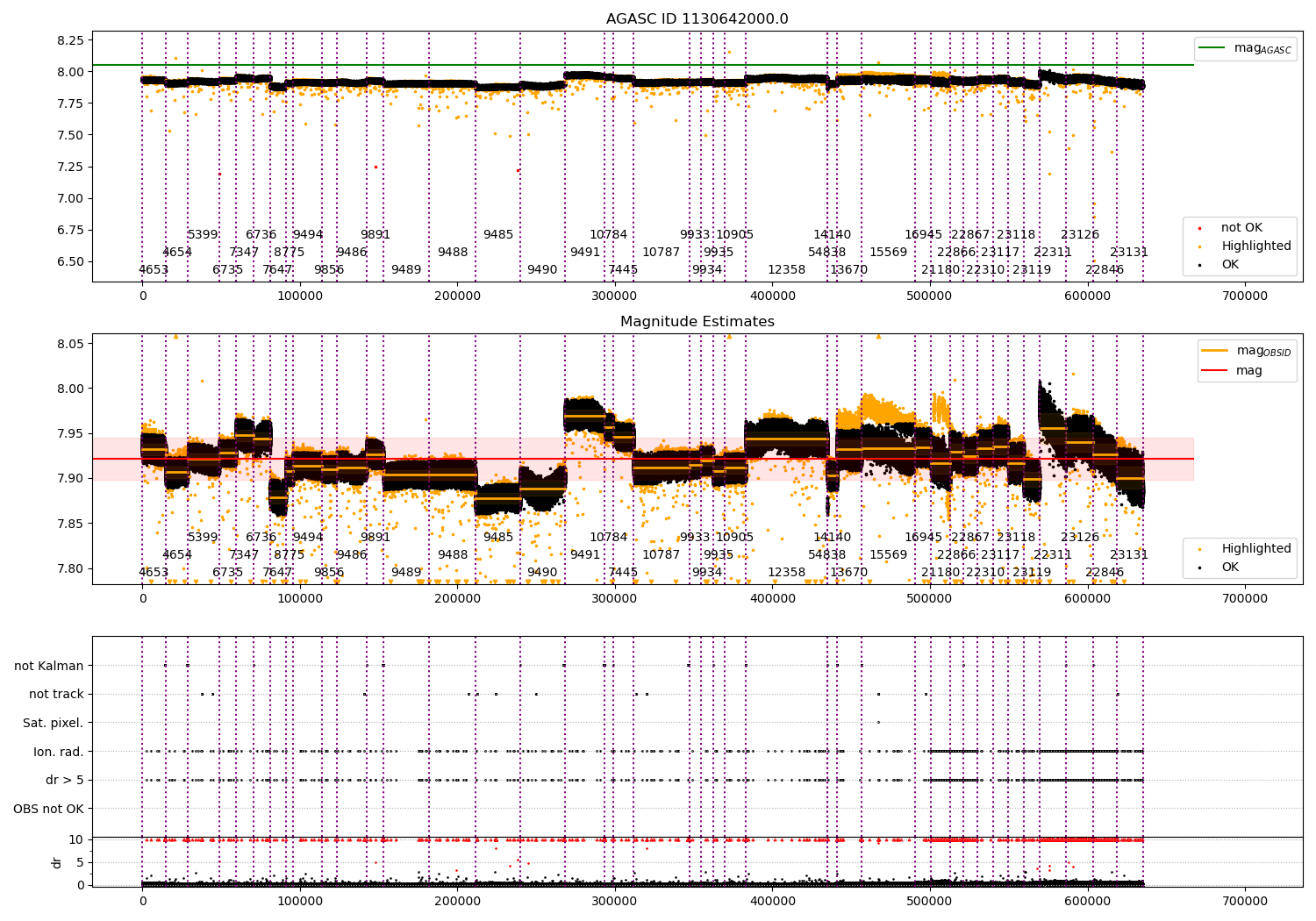1316x921 pixels.
Task: Click the 'dr' axis label in bottom plot
Action: [57, 862]
